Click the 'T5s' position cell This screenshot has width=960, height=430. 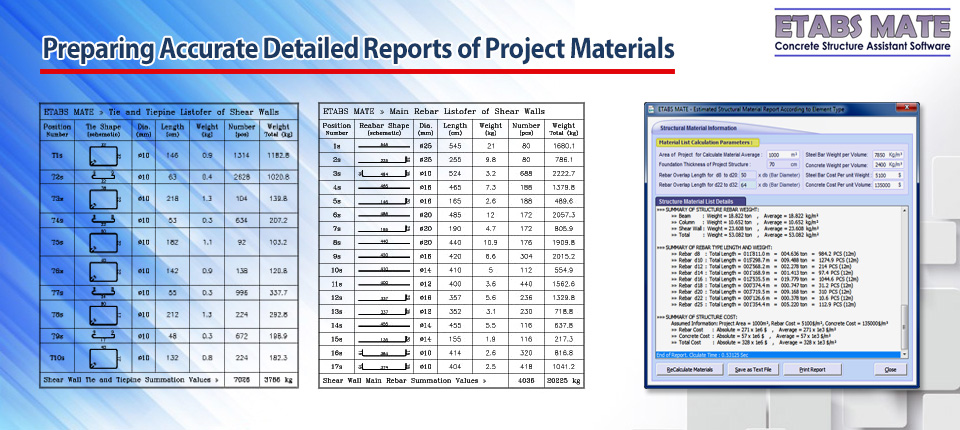(x=57, y=242)
